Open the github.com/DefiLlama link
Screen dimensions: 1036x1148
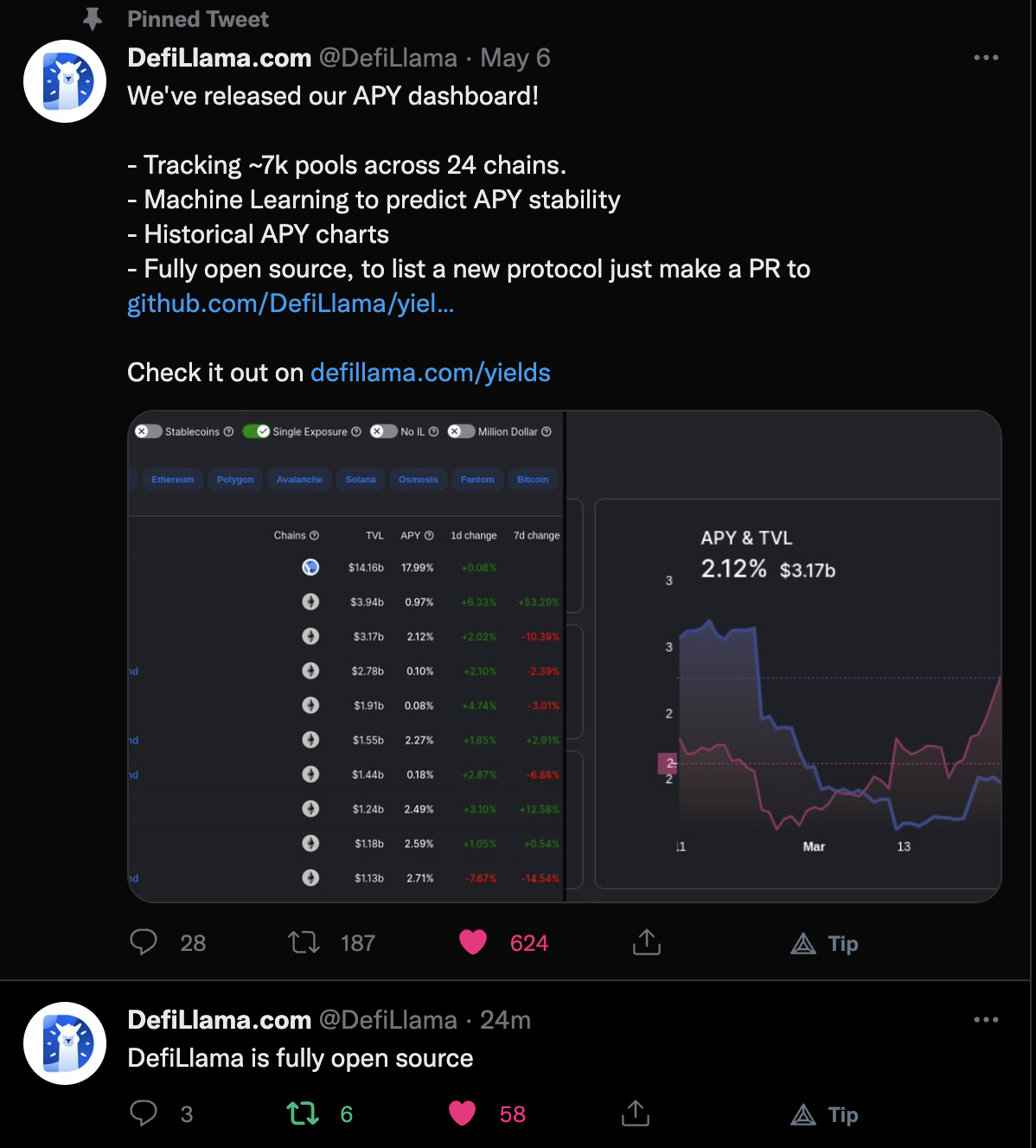click(291, 303)
